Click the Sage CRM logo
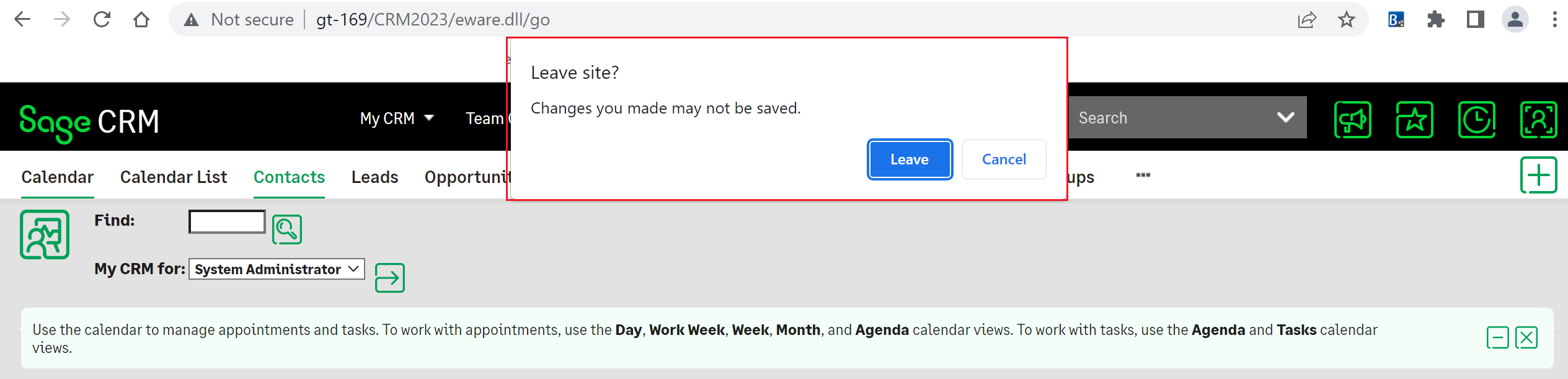Viewport: 1568px width, 379px height. (x=89, y=122)
